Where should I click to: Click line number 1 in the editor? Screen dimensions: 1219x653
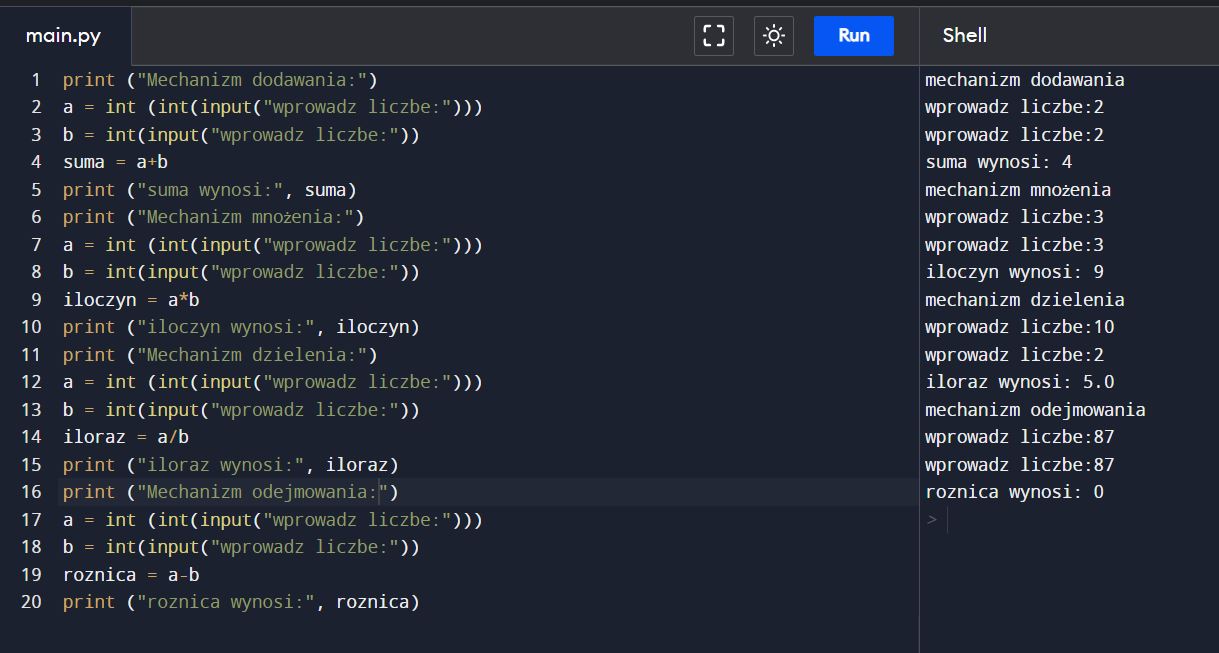tap(35, 79)
